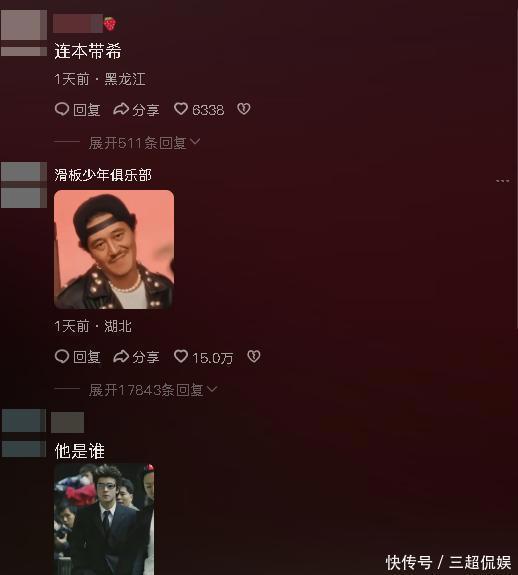Open the pink-background photo in comment
The image size is (518, 575).
pyautogui.click(x=114, y=249)
